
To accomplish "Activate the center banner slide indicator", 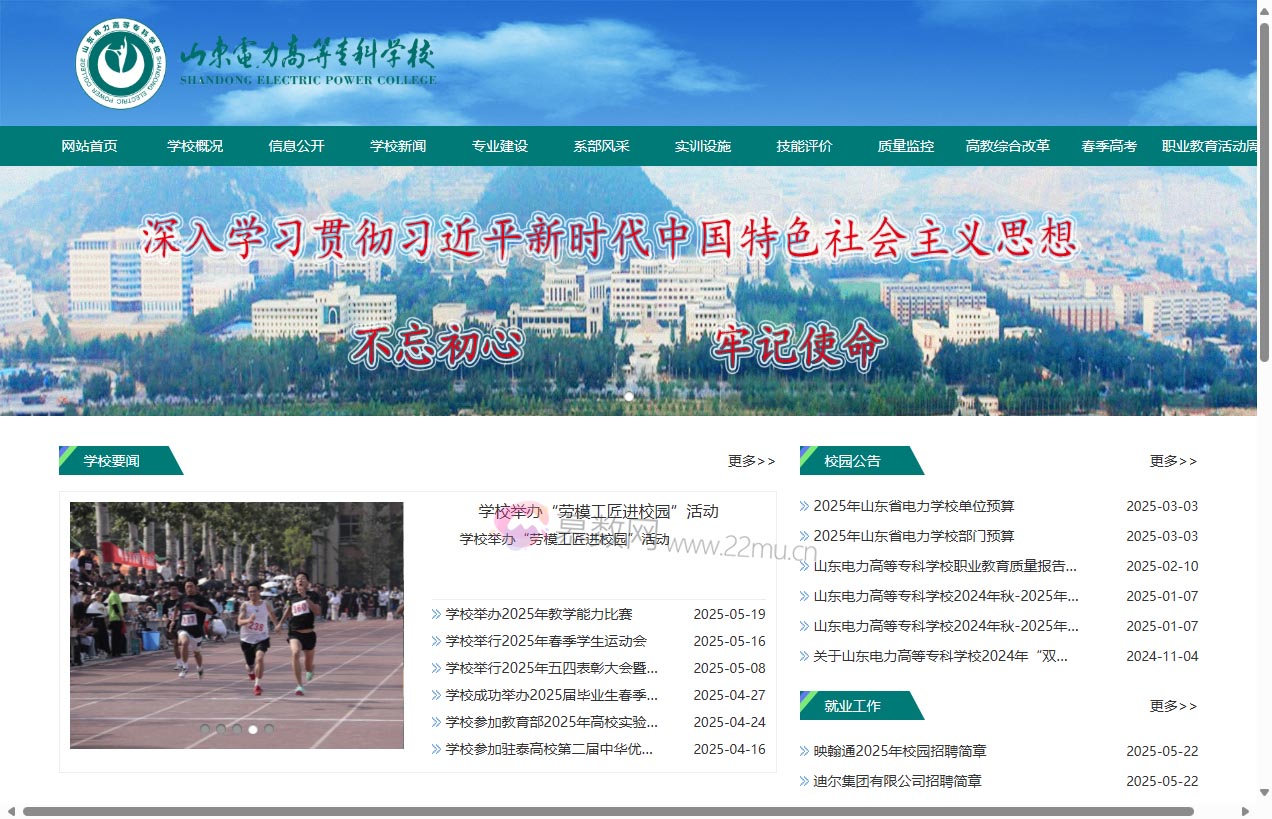I will (628, 396).
